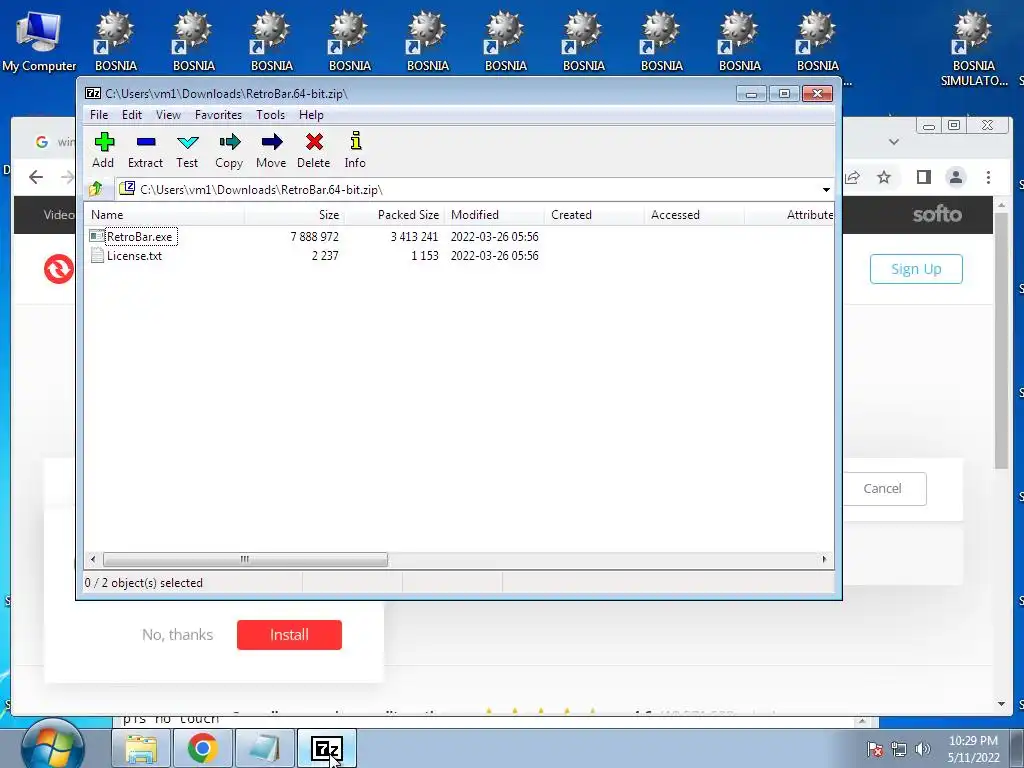The image size is (1024, 768).
Task: Click the No, thanks link
Action: [178, 635]
